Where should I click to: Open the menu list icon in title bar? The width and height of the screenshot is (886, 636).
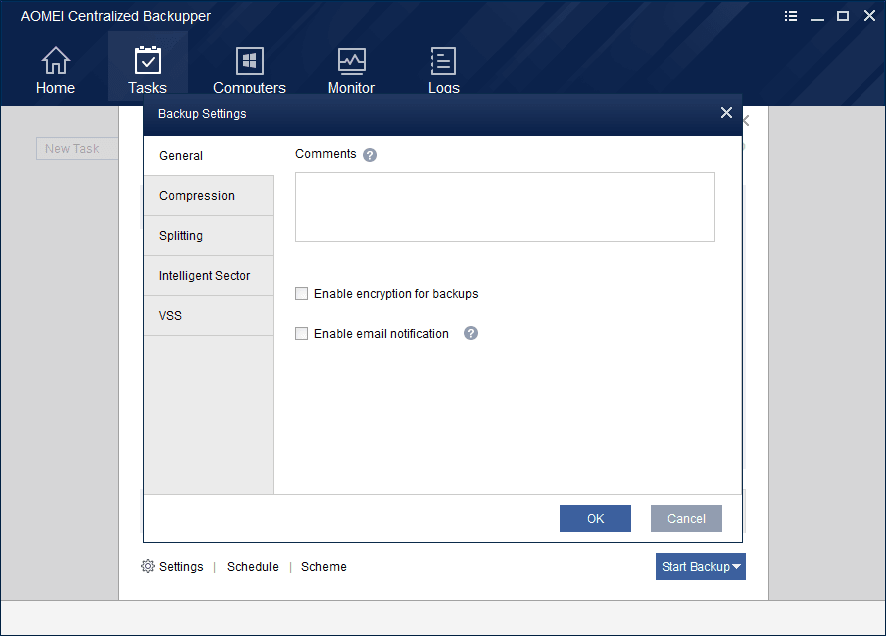pyautogui.click(x=791, y=16)
